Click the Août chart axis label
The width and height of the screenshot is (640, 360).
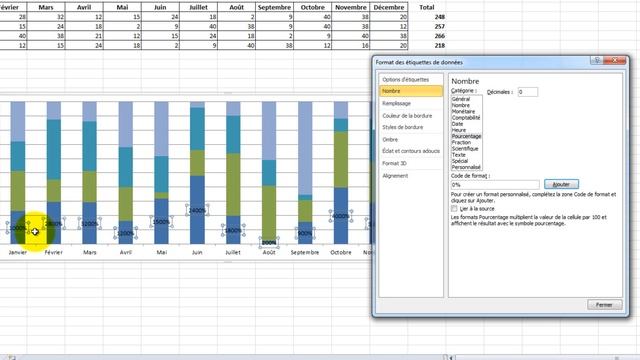[269, 252]
